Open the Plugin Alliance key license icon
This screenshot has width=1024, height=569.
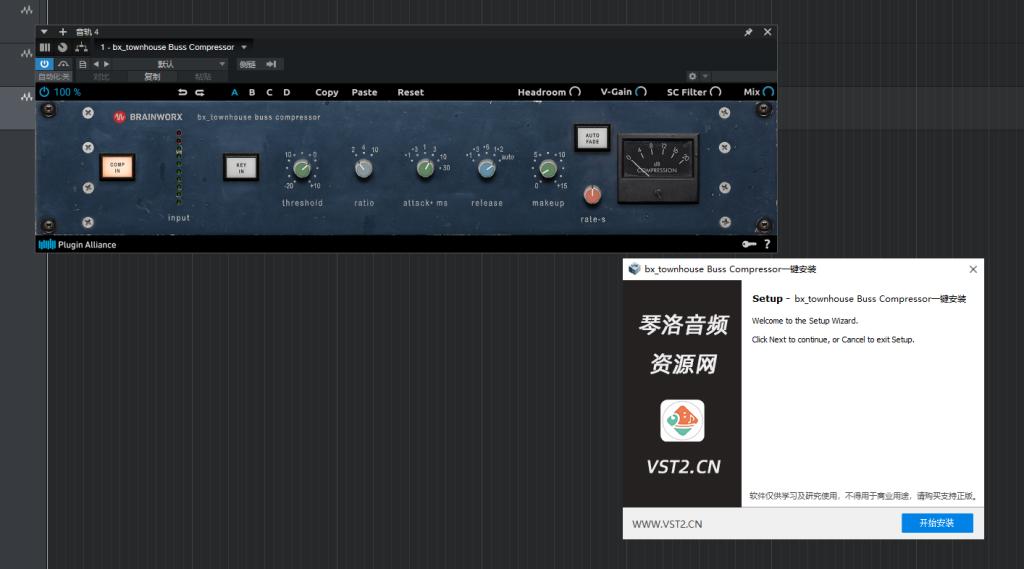click(x=749, y=244)
